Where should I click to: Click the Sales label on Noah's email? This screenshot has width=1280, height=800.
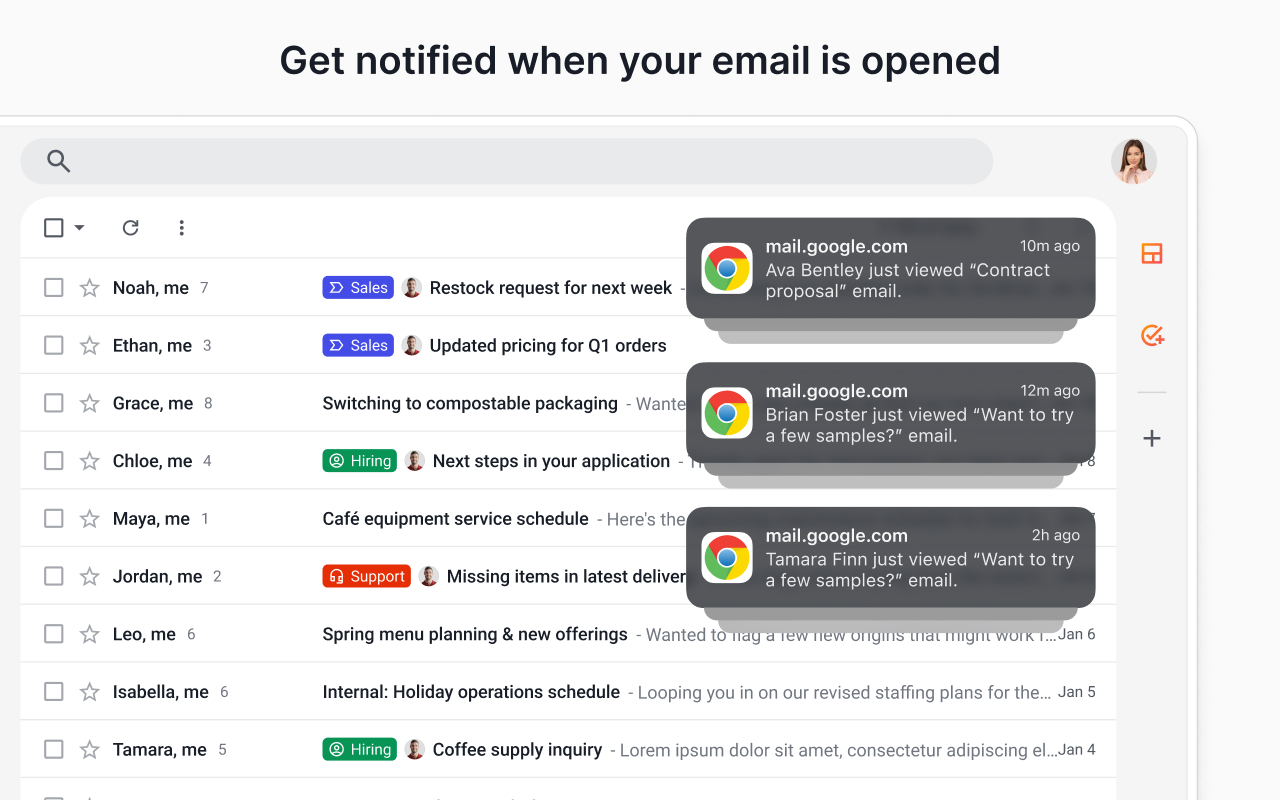pyautogui.click(x=358, y=287)
